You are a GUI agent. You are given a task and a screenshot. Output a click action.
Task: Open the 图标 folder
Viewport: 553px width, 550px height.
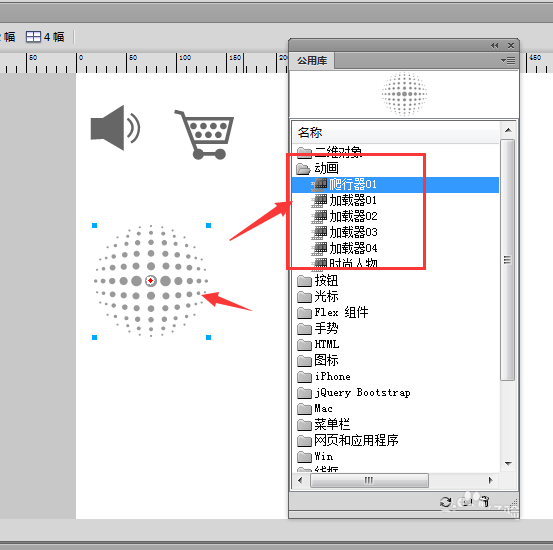[x=317, y=361]
